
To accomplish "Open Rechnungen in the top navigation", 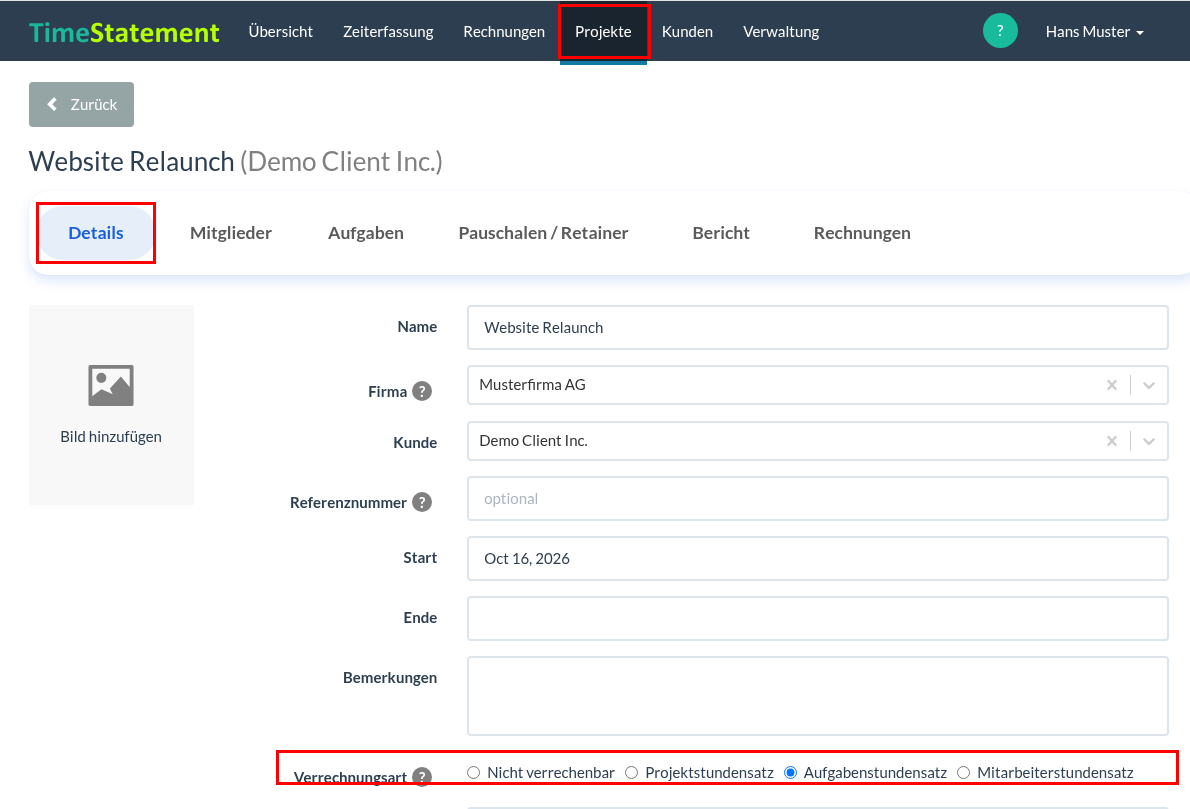I will (x=504, y=32).
